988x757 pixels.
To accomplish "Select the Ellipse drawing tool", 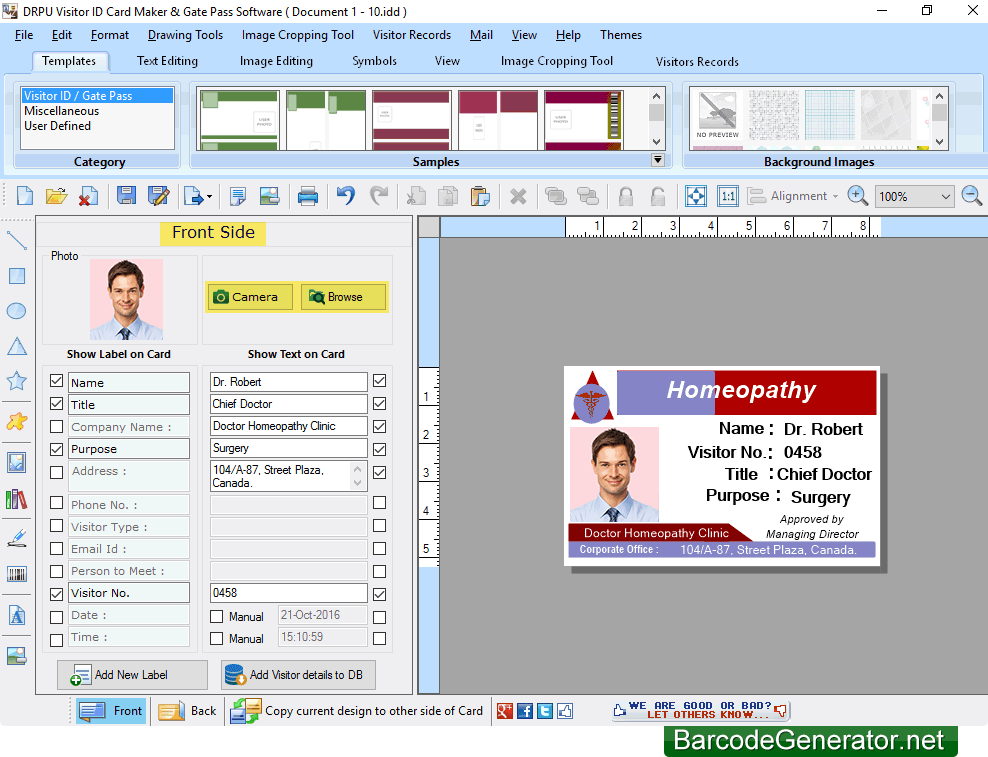I will [16, 311].
